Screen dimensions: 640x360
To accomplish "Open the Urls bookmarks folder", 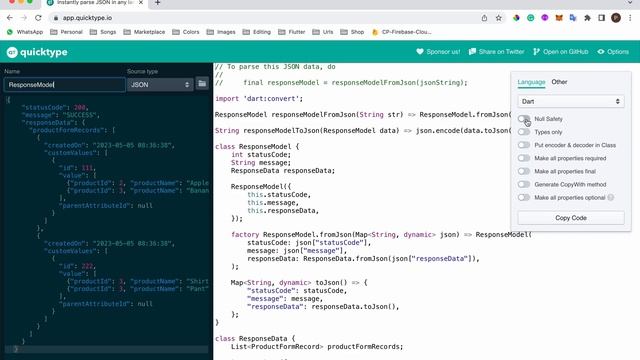I will 322,32.
